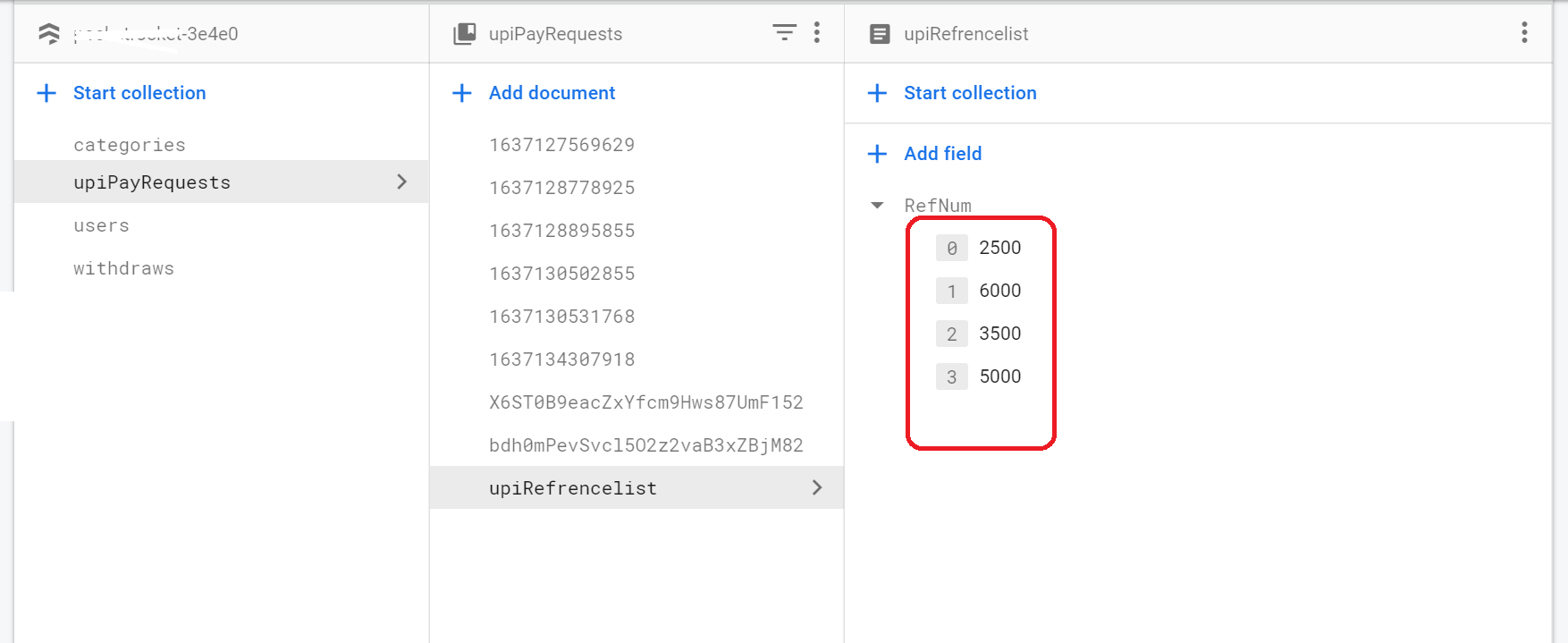Collapse the RefNum array field
Screen dimensions: 1568x643
point(877,206)
